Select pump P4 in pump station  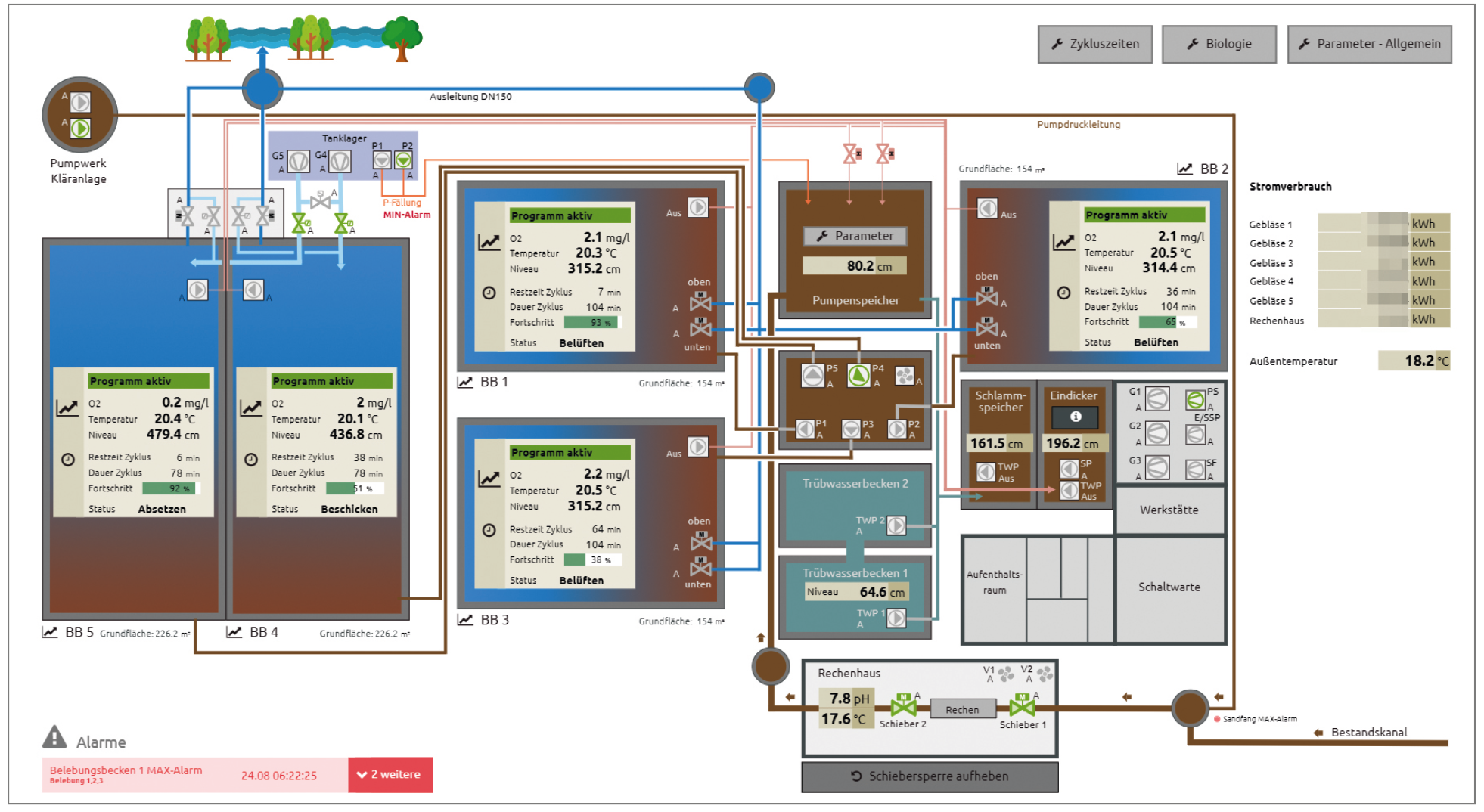(x=858, y=376)
